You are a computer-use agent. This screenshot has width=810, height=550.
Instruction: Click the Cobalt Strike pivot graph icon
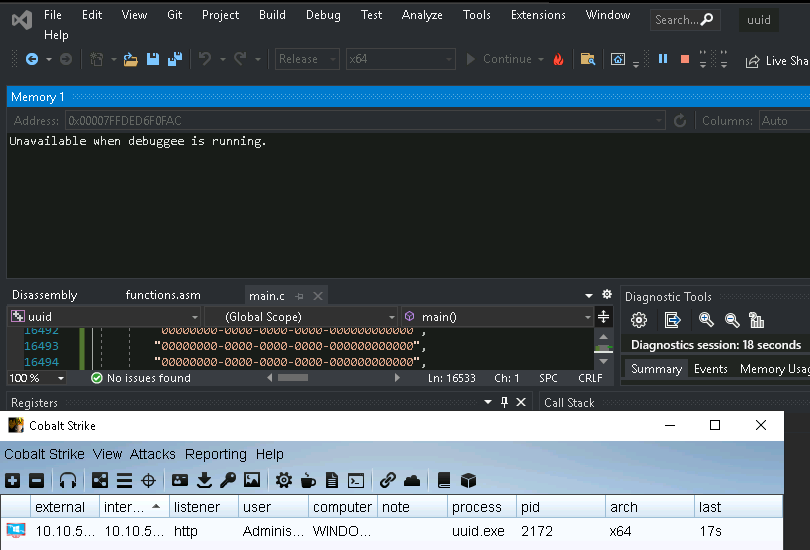pyautogui.click(x=100, y=481)
